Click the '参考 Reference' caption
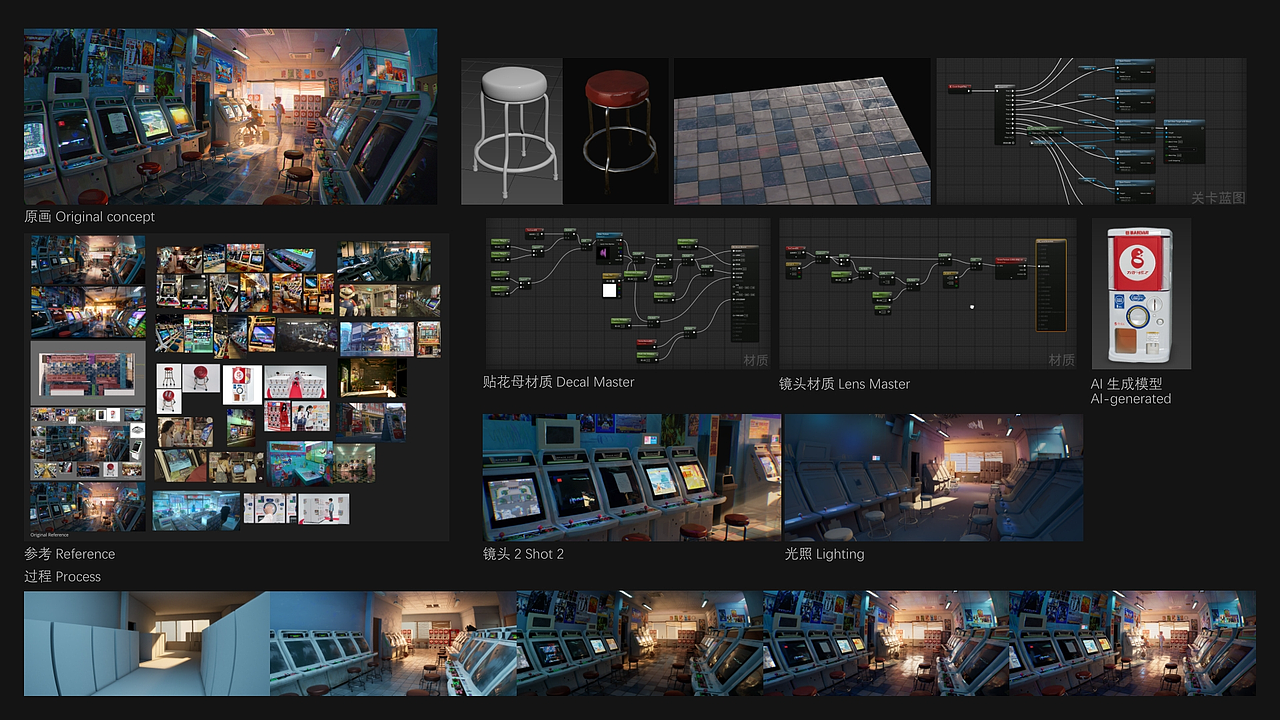This screenshot has width=1280, height=720. (69, 553)
